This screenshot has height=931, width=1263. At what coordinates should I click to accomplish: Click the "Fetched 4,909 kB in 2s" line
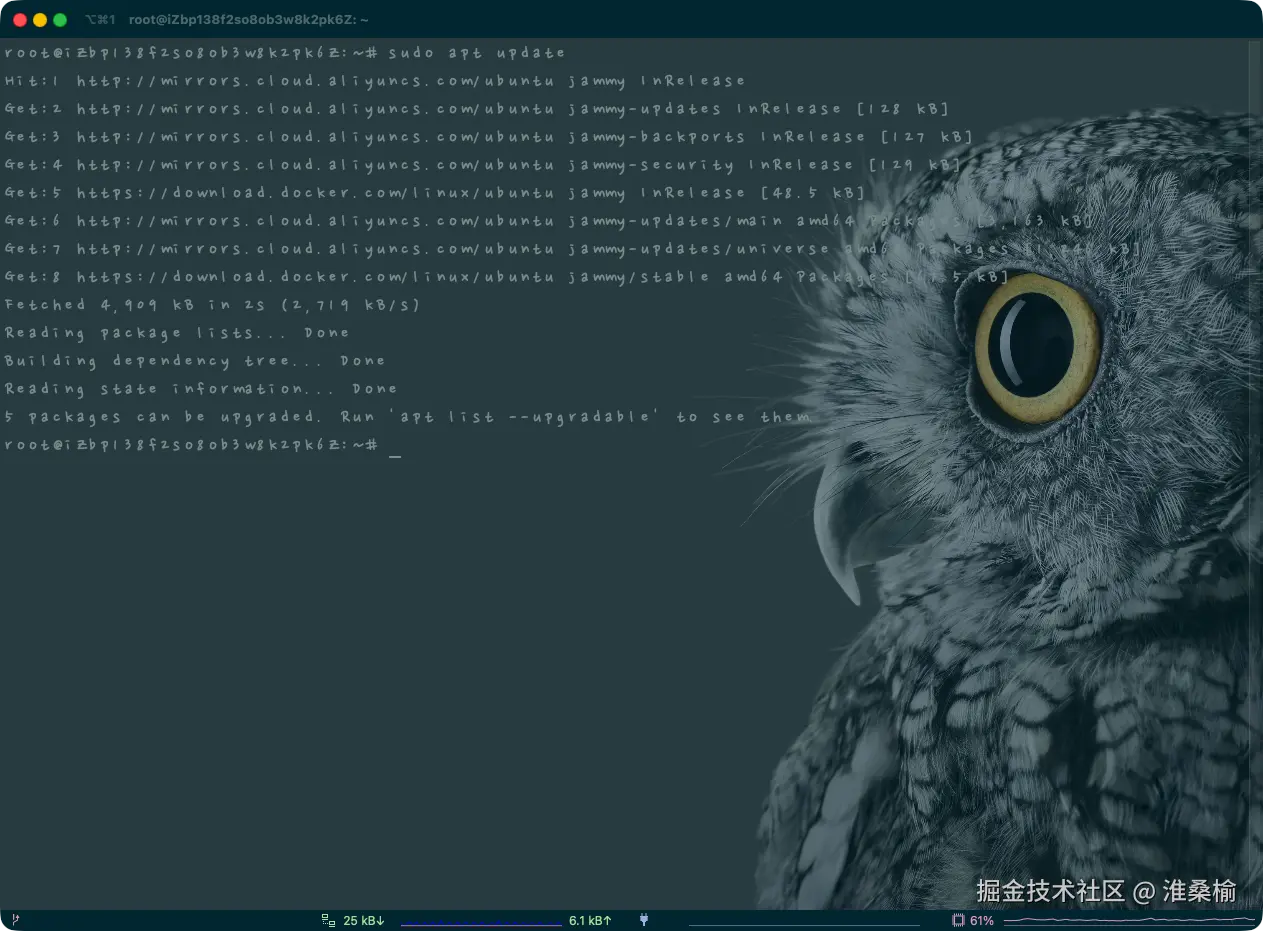pyautogui.click(x=213, y=305)
